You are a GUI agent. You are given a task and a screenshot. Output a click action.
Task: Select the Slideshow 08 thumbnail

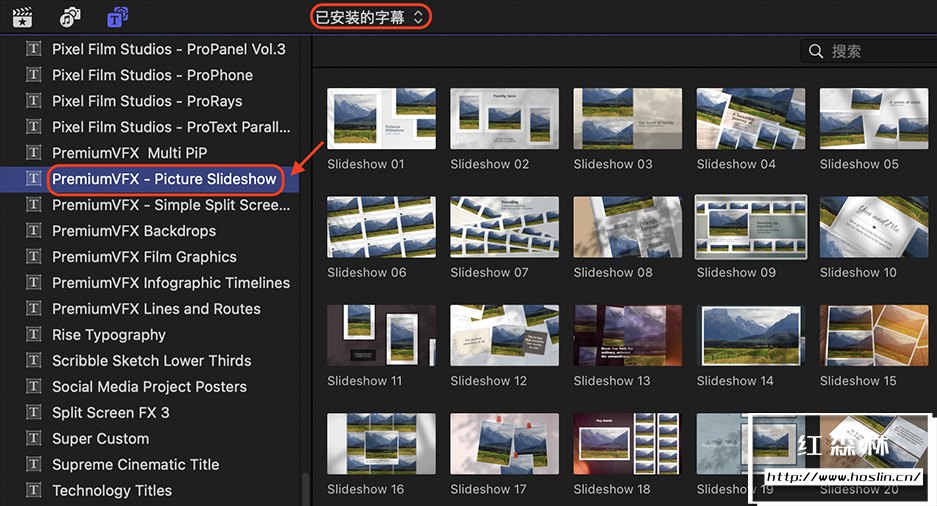pos(627,227)
